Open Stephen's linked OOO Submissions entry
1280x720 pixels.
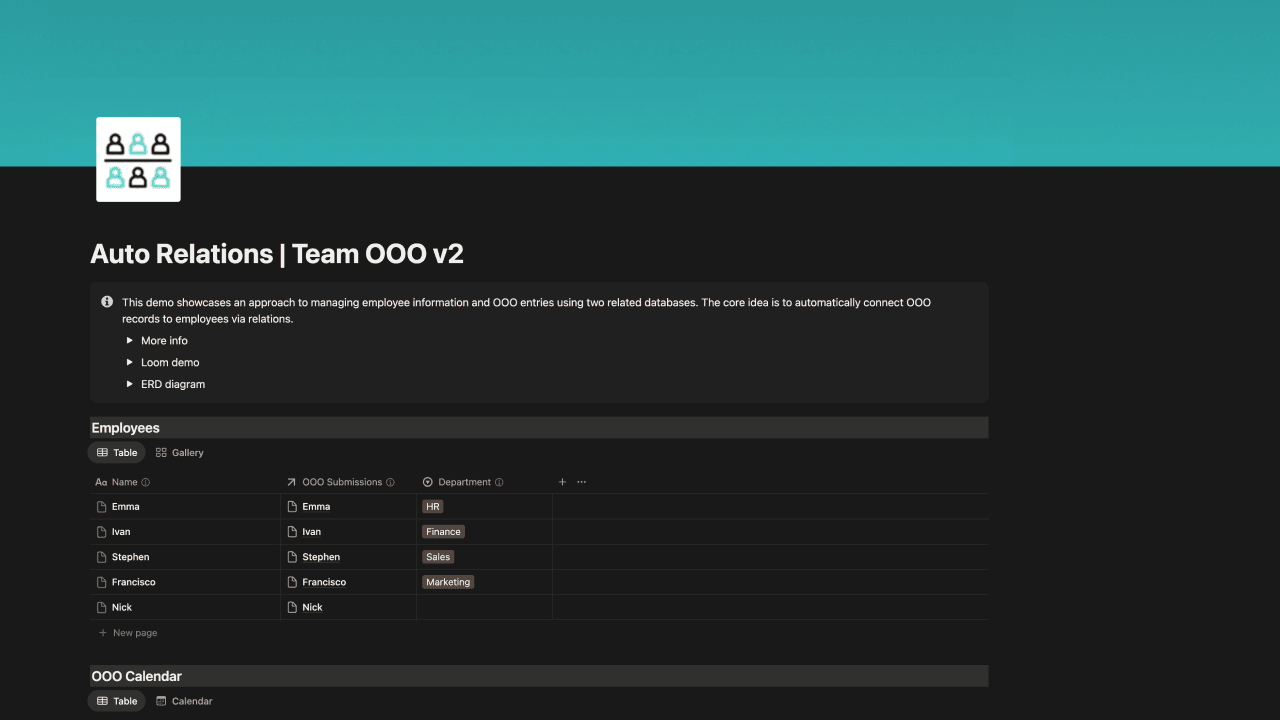321,557
